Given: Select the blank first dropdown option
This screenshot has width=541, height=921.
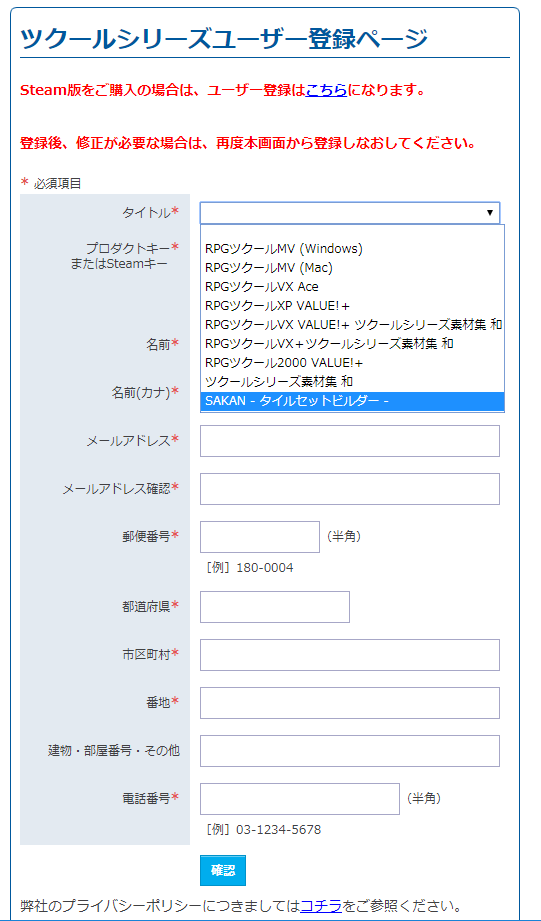Looking at the screenshot, I should point(352,232).
